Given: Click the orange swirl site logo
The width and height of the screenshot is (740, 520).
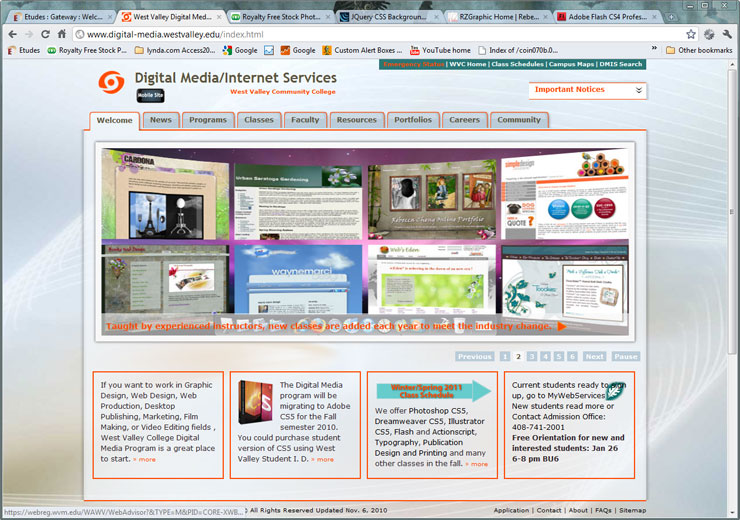Looking at the screenshot, I should pos(111,82).
